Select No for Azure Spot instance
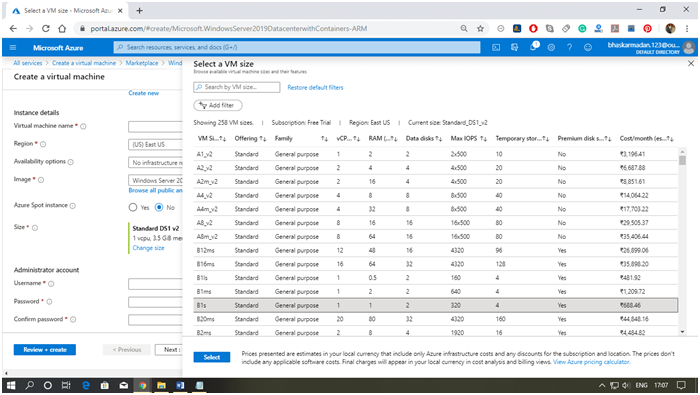Screen dimensions: 700x395 (x=159, y=207)
